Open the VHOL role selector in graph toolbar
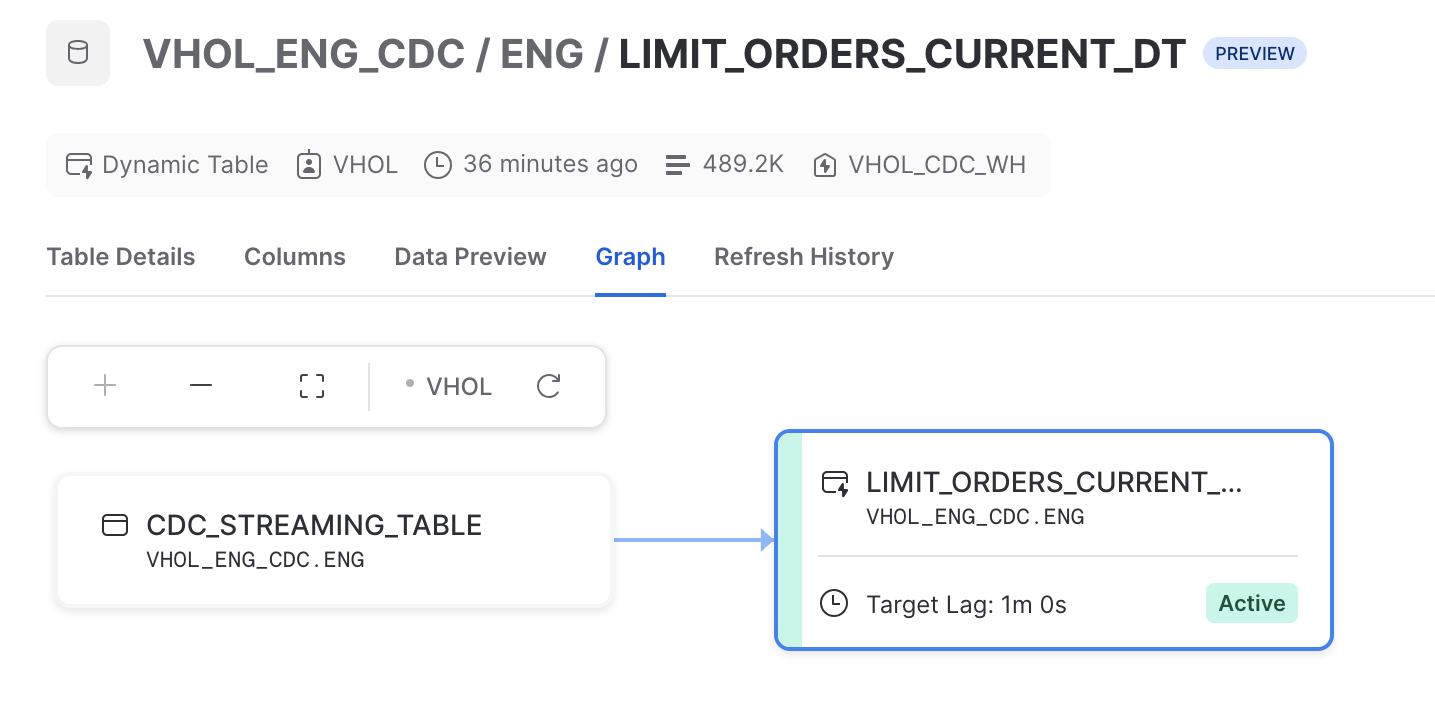 449,387
